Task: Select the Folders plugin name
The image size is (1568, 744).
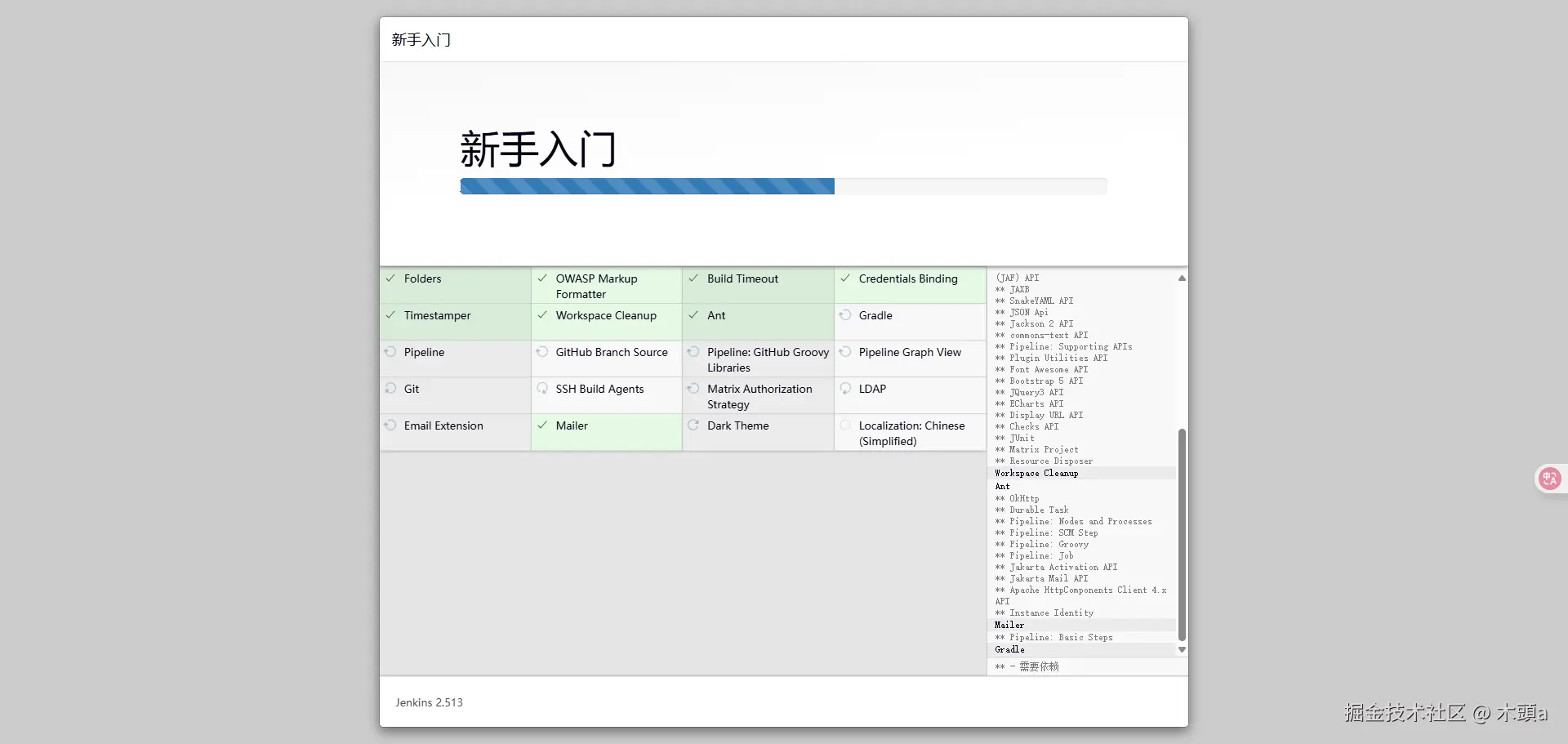Action: 422,278
